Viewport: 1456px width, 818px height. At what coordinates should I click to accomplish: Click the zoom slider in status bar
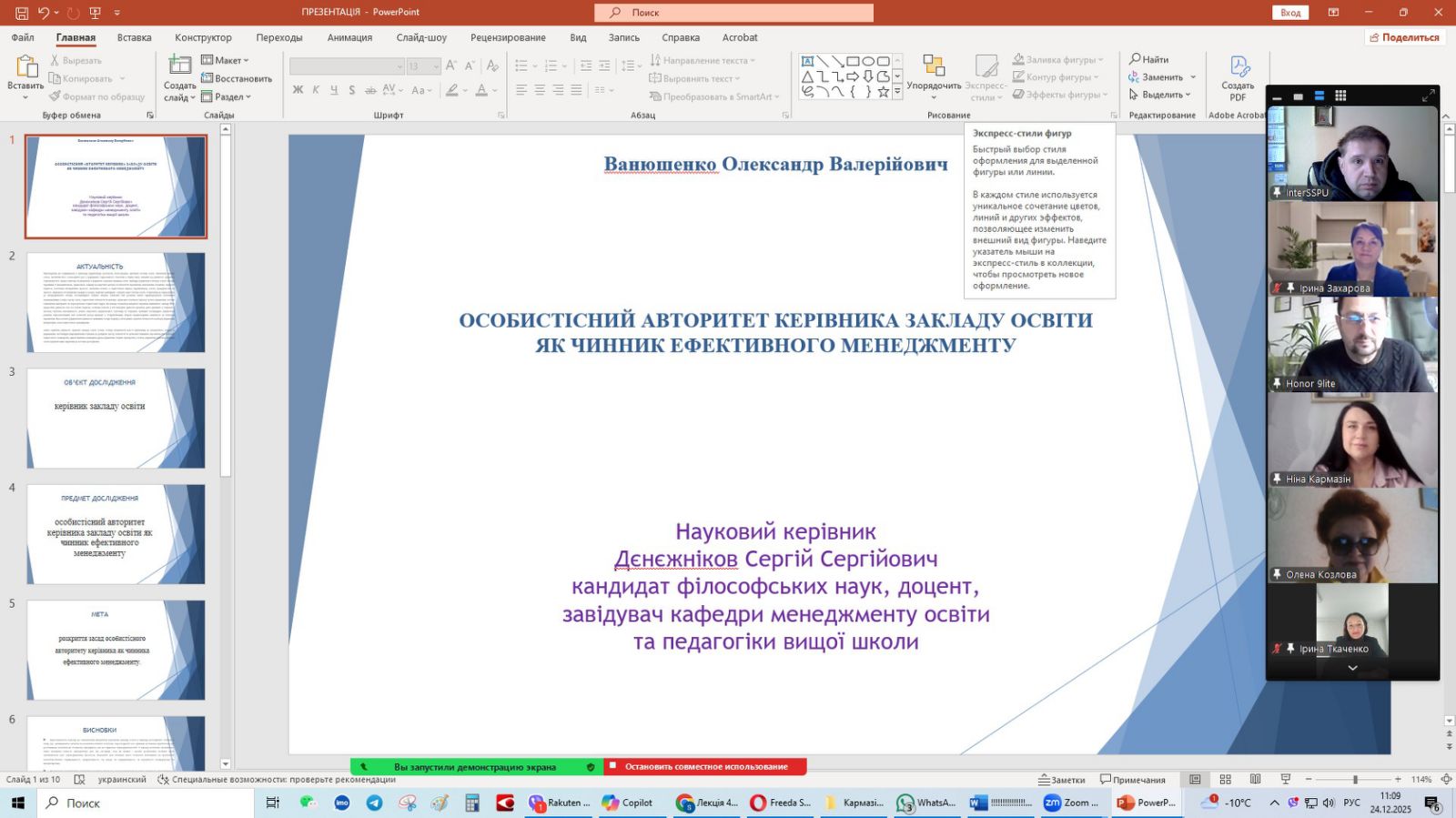[1354, 780]
